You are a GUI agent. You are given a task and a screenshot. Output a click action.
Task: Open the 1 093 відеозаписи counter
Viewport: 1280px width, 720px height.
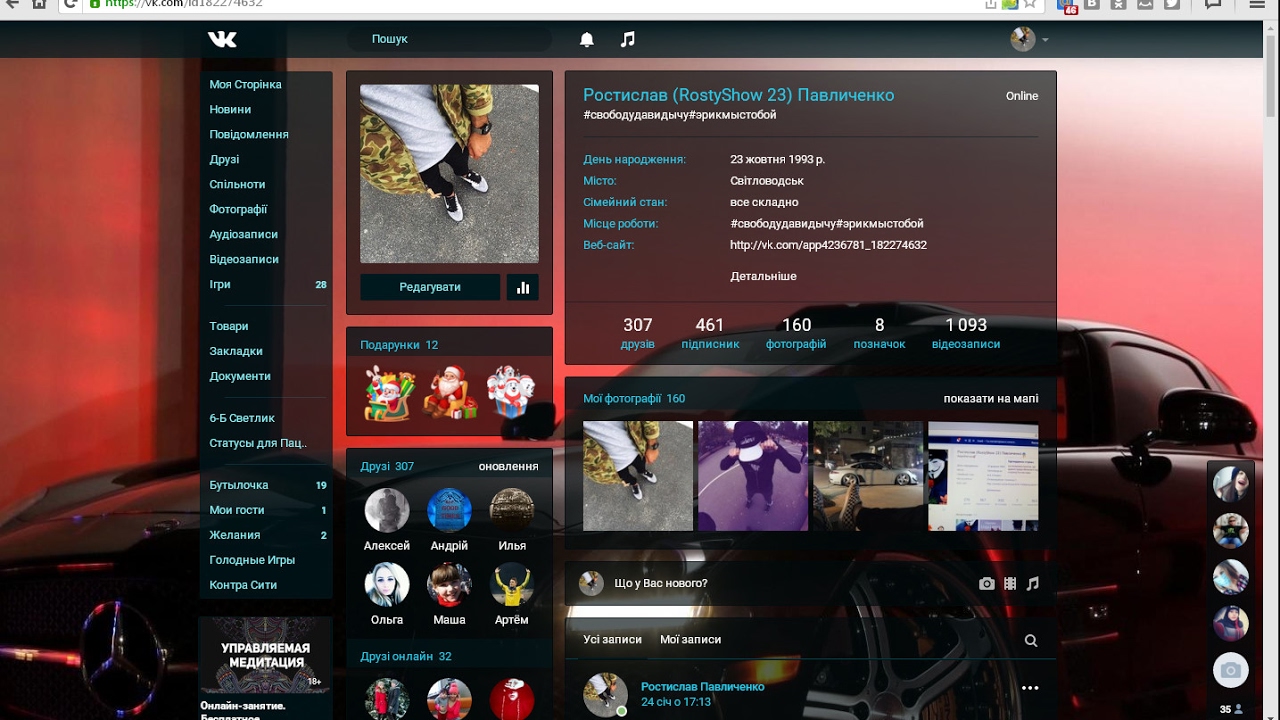966,333
